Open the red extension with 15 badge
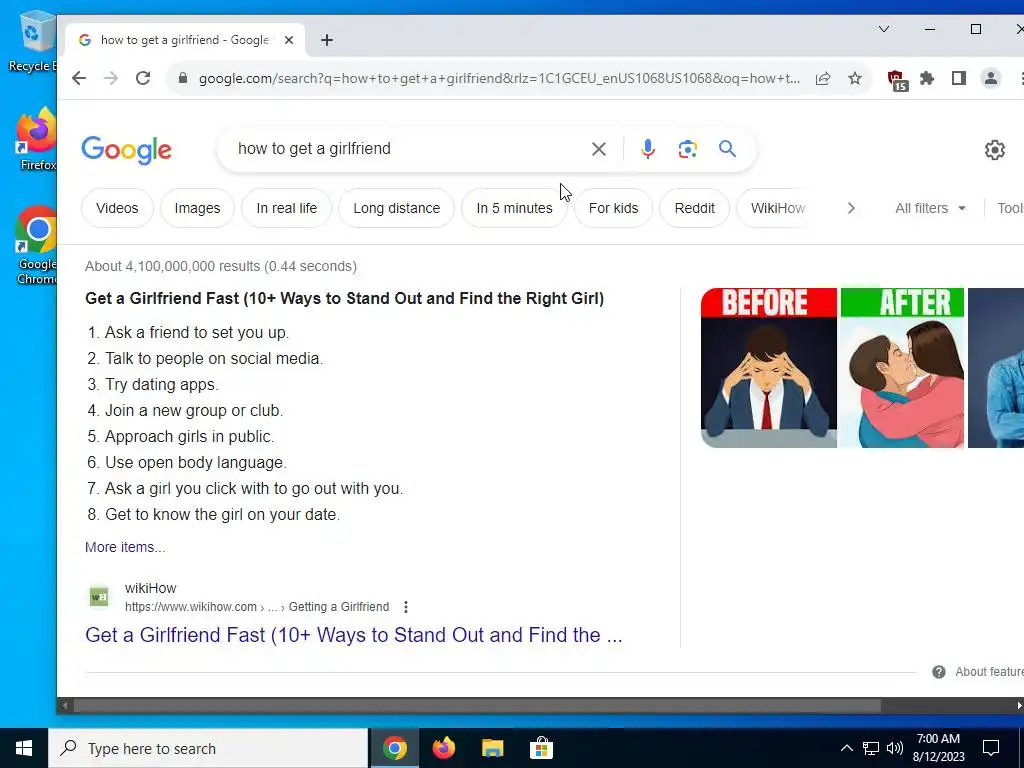The height and width of the screenshot is (768, 1024). 897,80
